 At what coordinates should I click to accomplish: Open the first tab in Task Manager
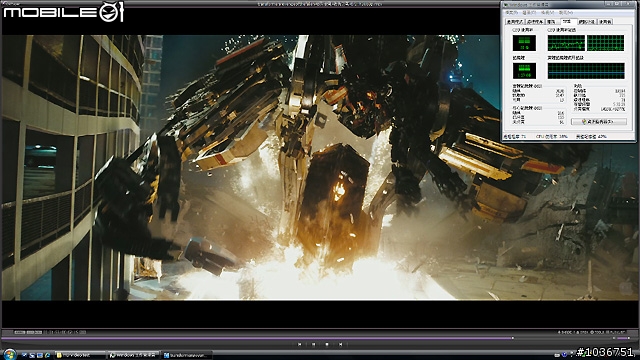click(514, 22)
